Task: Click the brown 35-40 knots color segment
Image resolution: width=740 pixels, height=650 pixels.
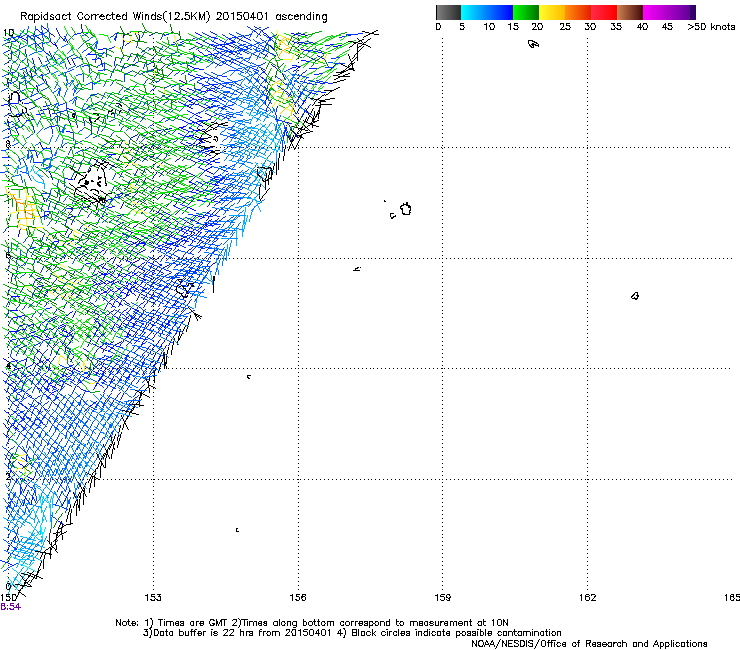Action: pos(630,12)
